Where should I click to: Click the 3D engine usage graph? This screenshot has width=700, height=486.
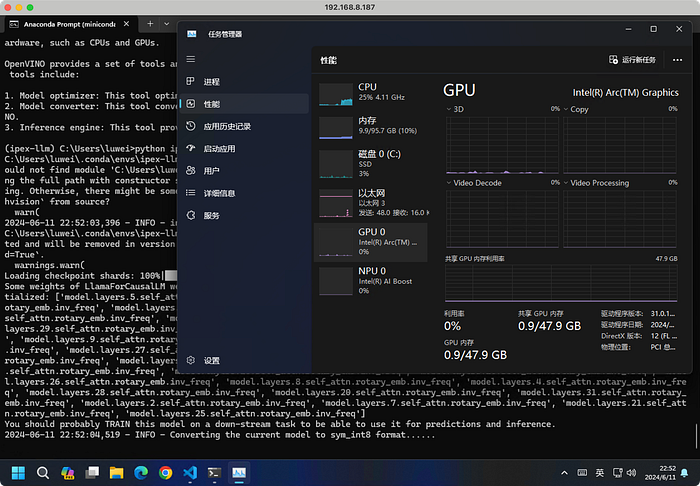point(502,145)
